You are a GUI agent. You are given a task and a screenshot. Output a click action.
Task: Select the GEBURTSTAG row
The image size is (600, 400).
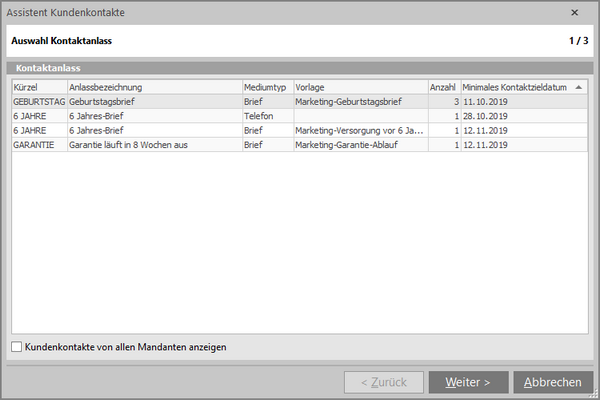click(x=38, y=102)
